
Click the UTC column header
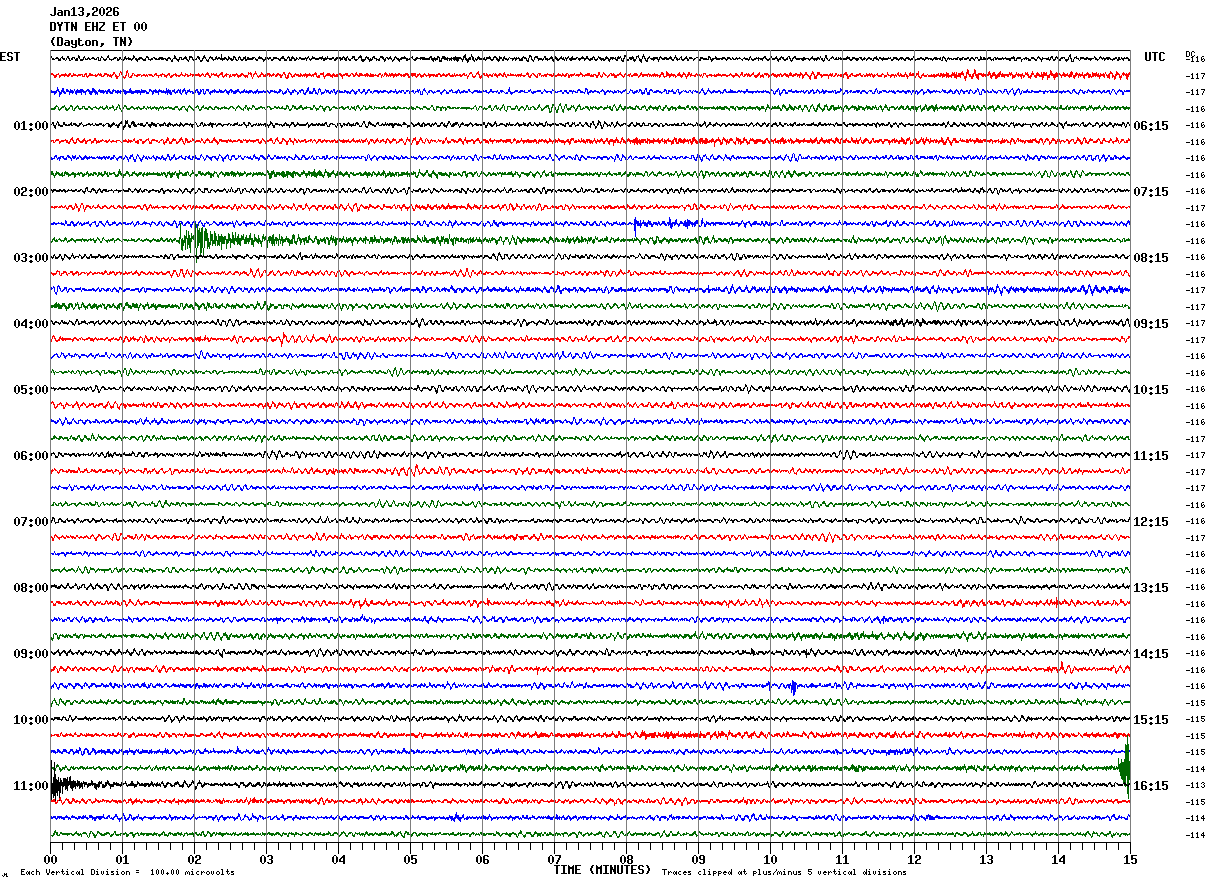click(x=1155, y=57)
